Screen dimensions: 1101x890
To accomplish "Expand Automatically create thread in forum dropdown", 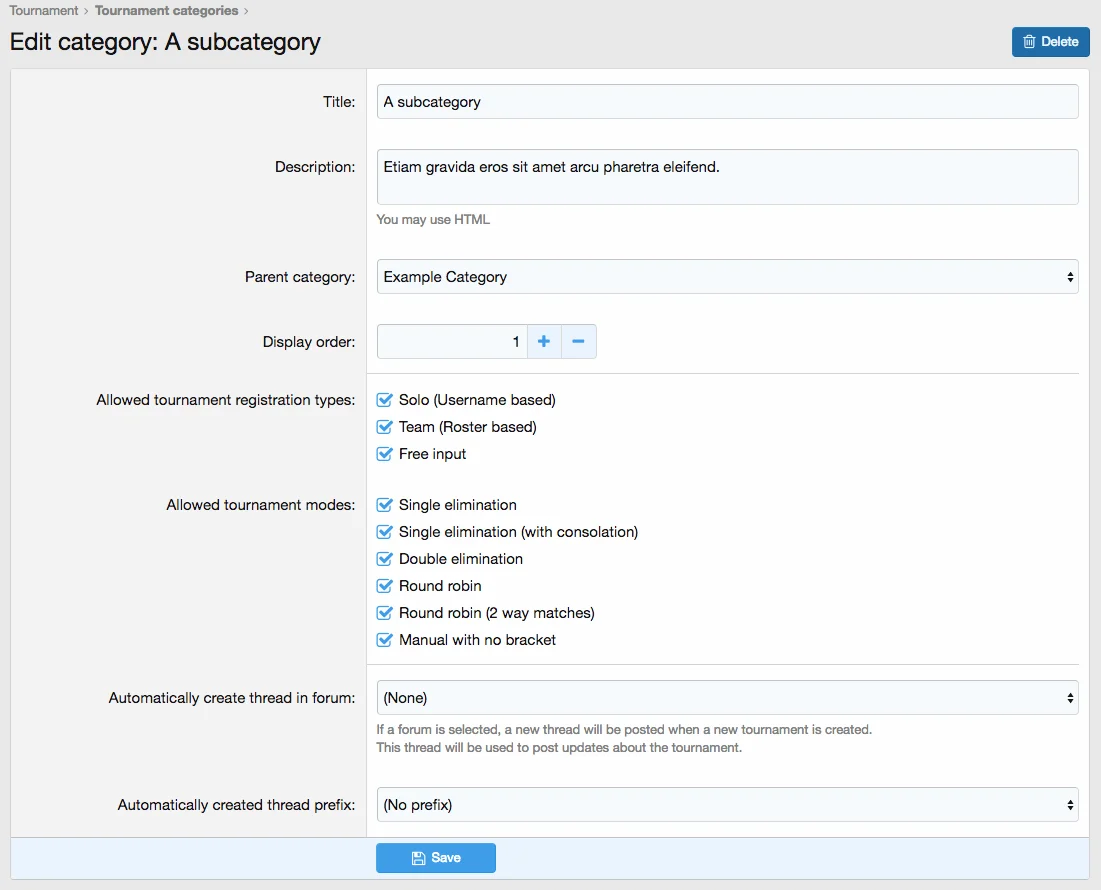I will [727, 698].
